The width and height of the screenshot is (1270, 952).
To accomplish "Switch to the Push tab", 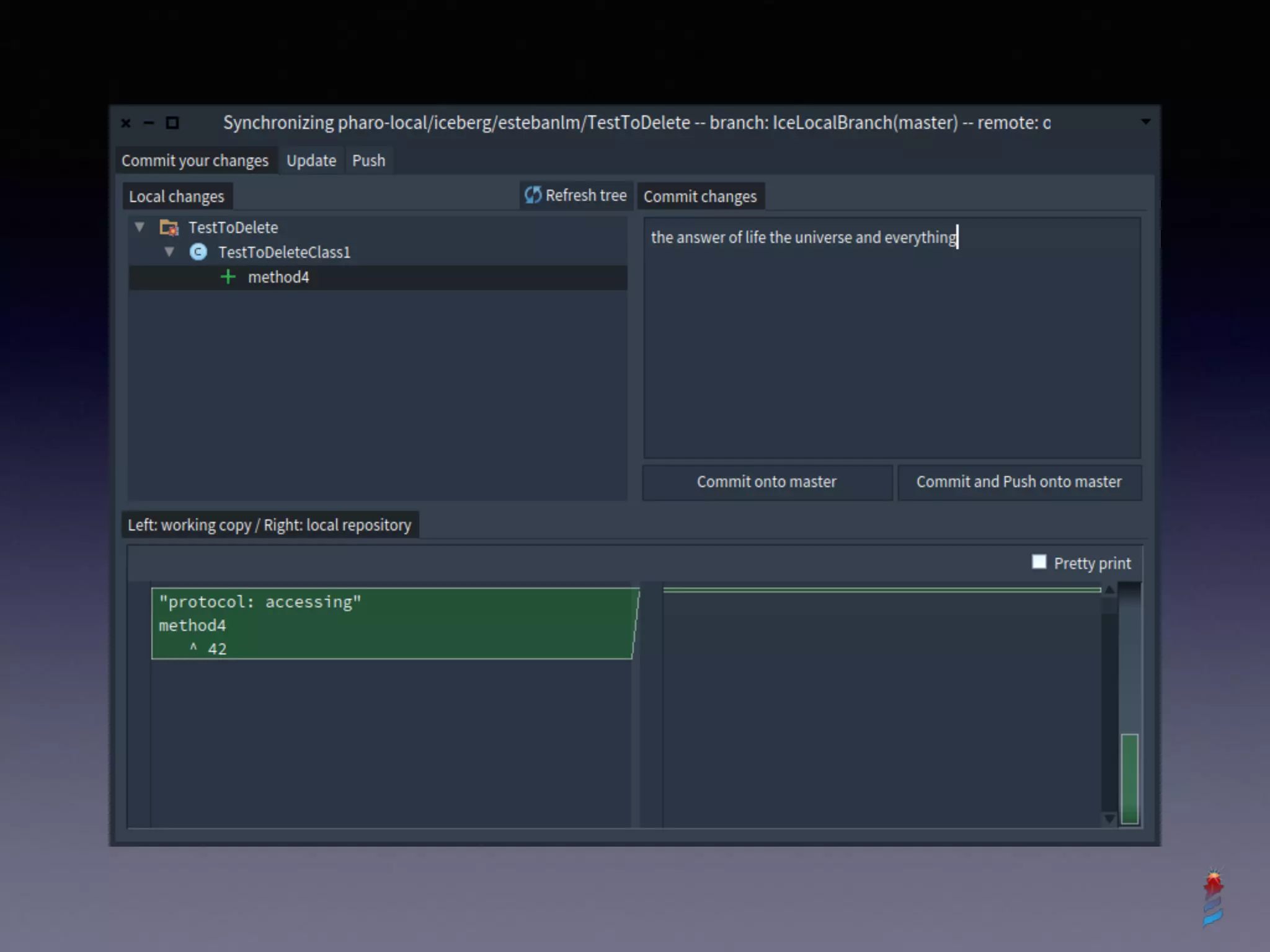I will (368, 161).
